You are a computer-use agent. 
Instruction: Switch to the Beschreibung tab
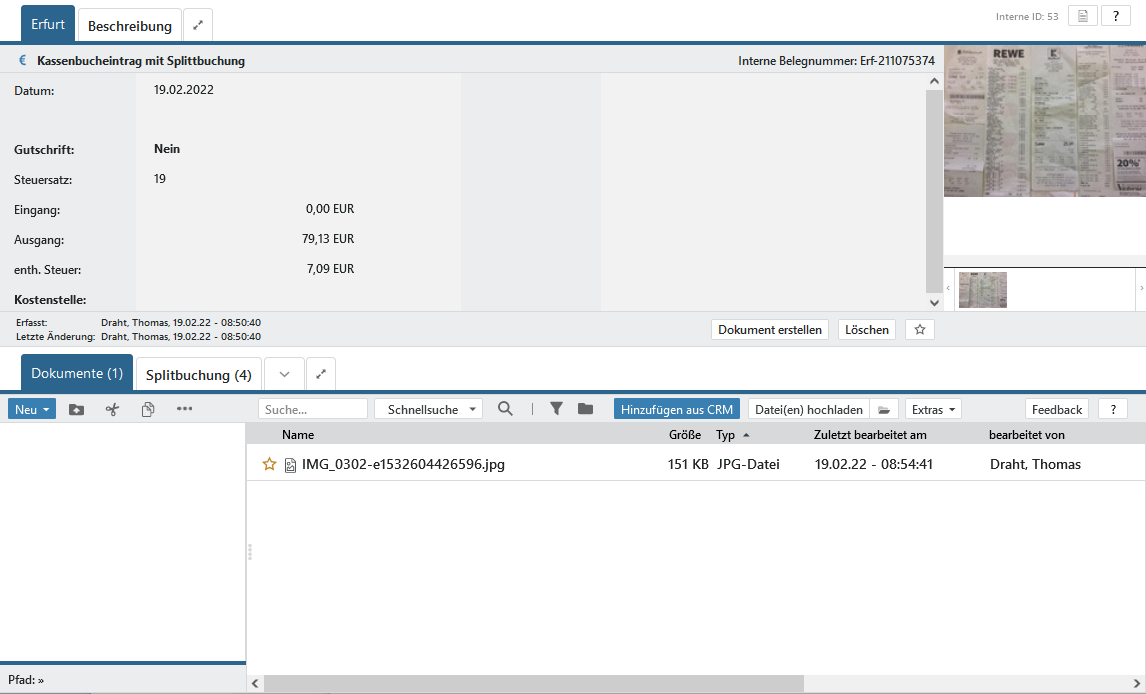coord(130,26)
